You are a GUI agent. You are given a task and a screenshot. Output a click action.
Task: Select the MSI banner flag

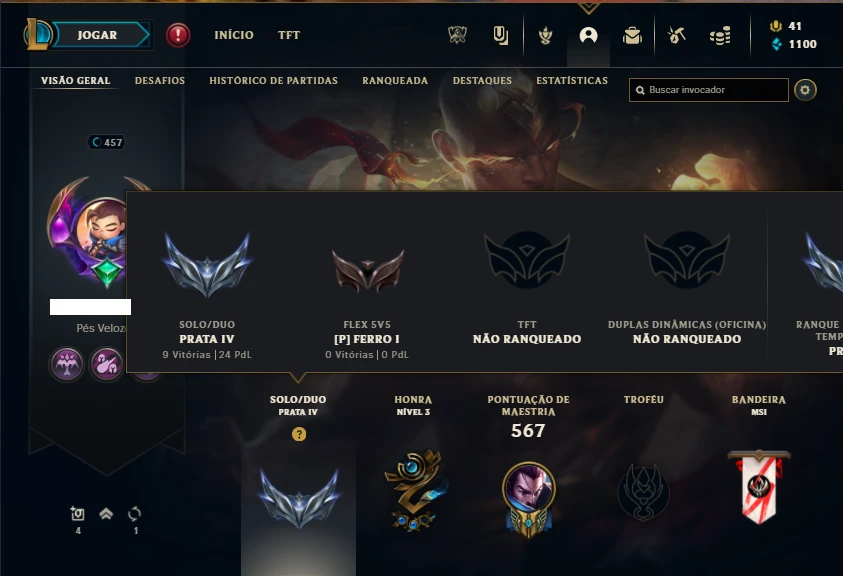(x=759, y=487)
